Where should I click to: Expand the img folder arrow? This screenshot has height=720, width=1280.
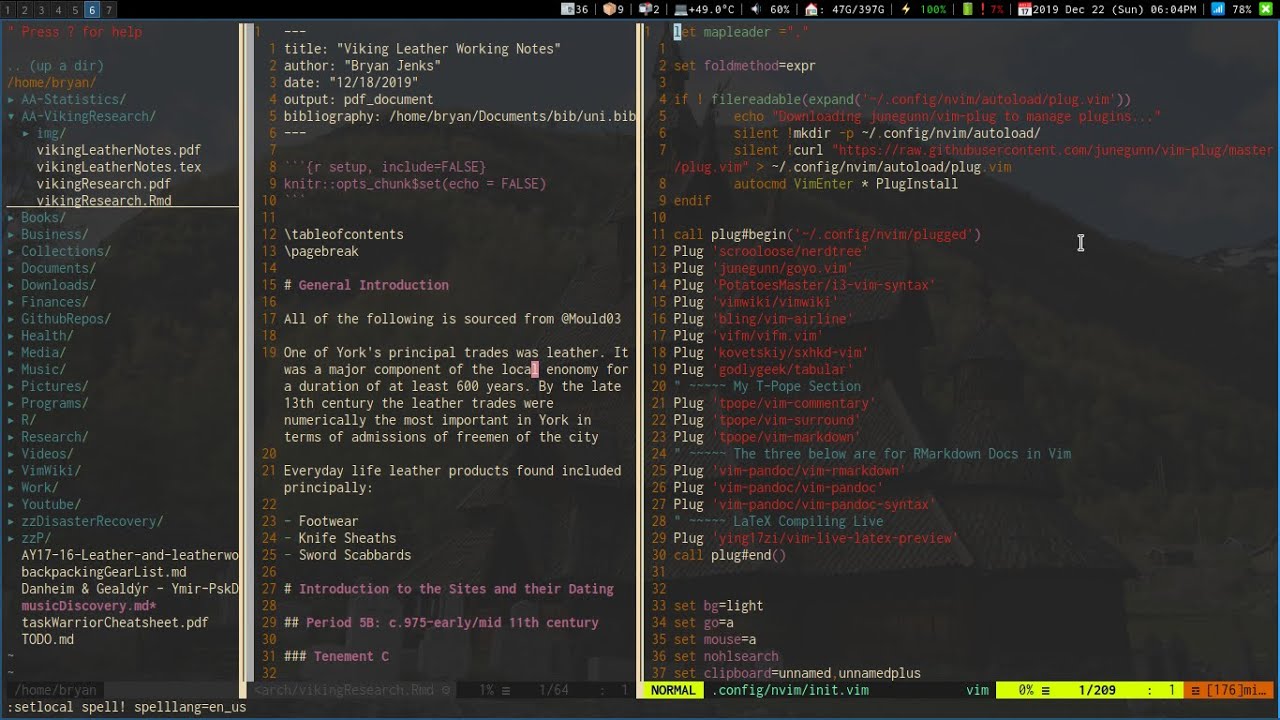pyautogui.click(x=26, y=134)
